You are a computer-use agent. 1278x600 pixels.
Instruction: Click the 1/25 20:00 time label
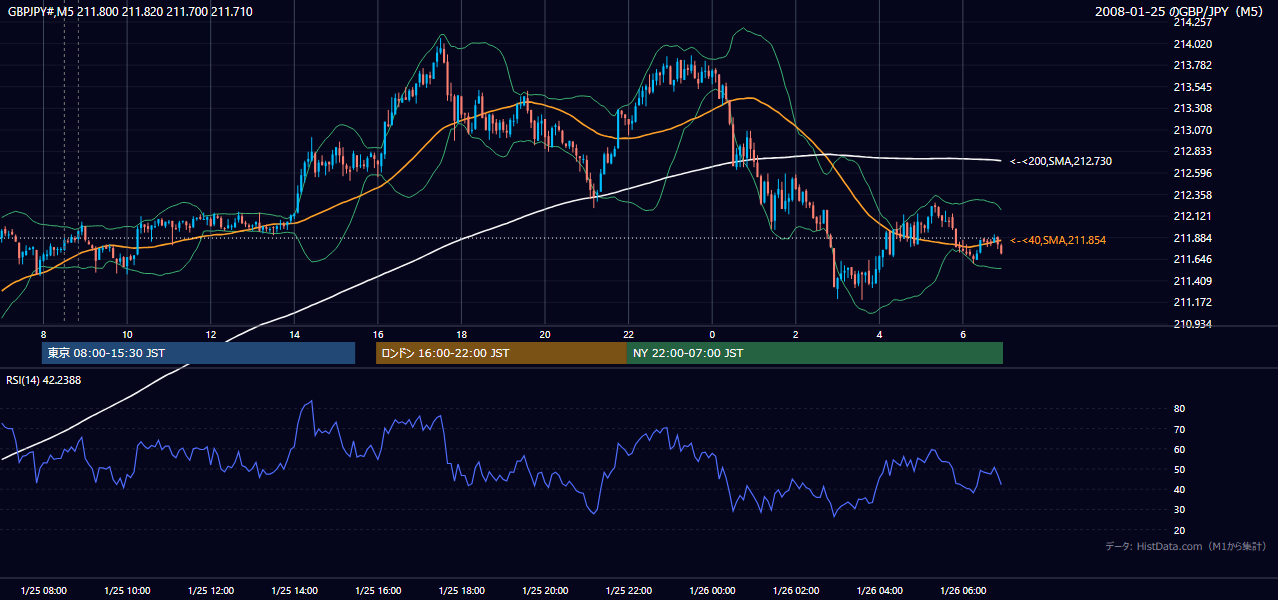point(545,590)
